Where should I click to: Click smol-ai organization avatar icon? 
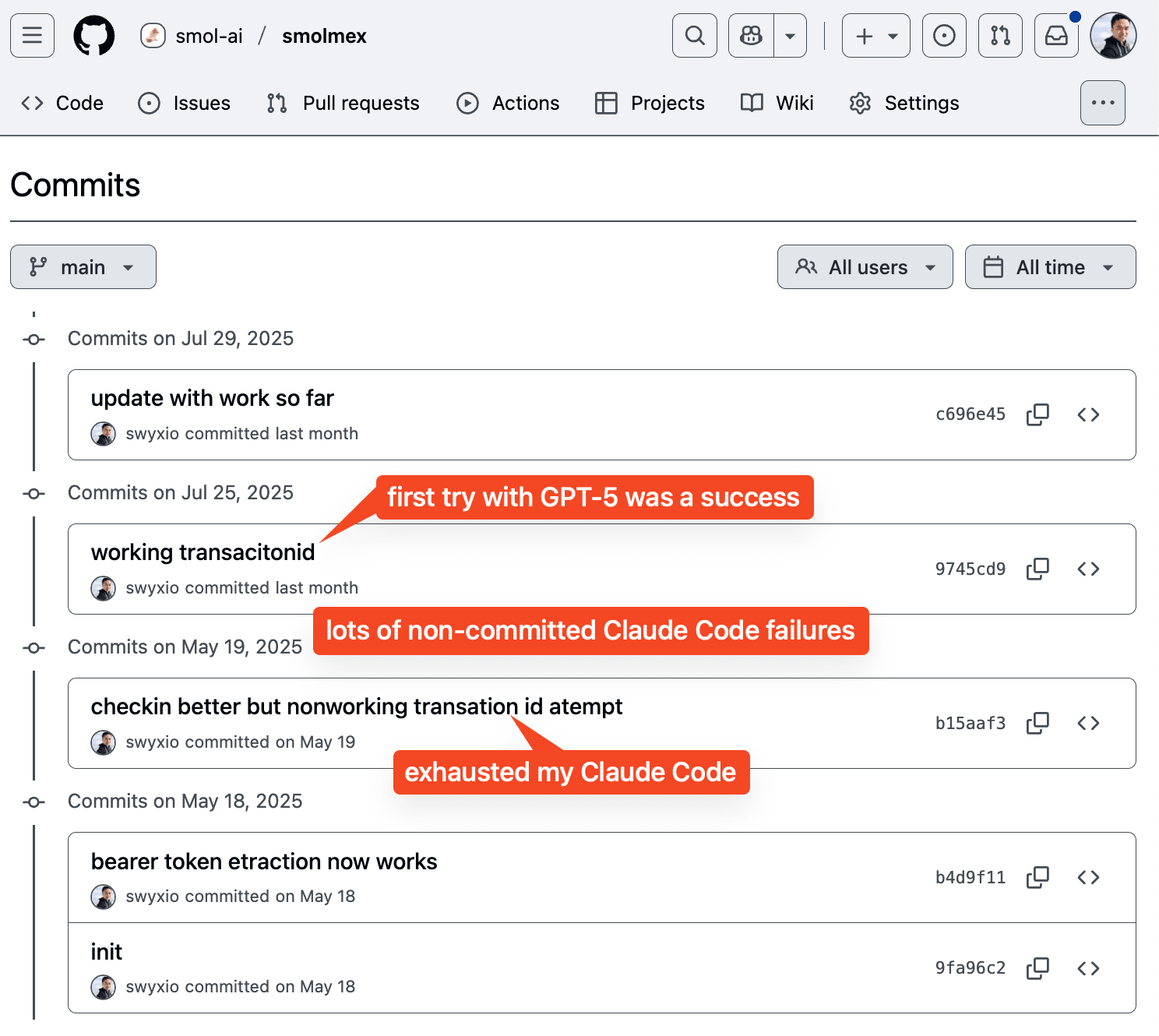(153, 36)
